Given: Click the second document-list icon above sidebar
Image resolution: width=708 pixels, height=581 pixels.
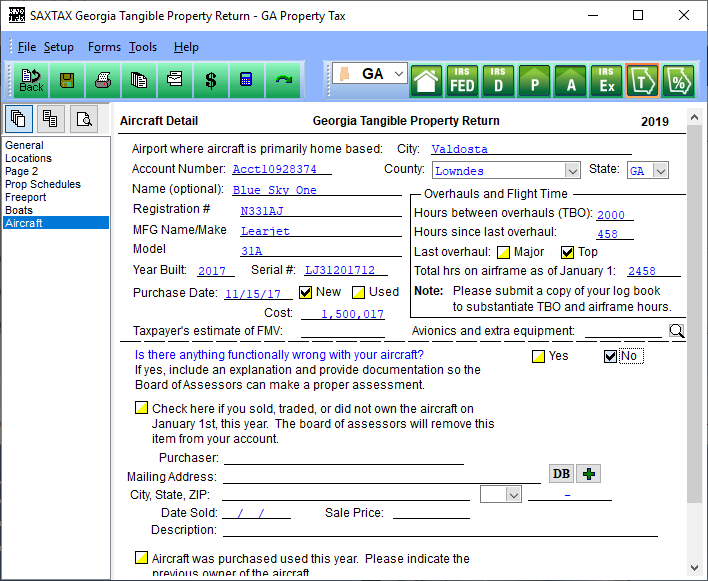Looking at the screenshot, I should 51,119.
